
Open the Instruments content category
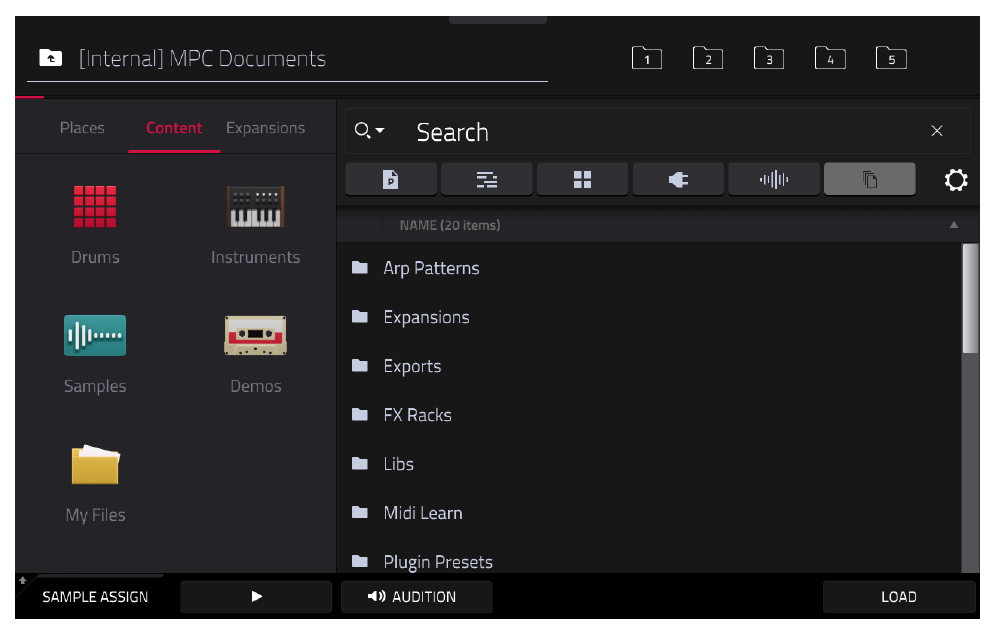(x=255, y=224)
